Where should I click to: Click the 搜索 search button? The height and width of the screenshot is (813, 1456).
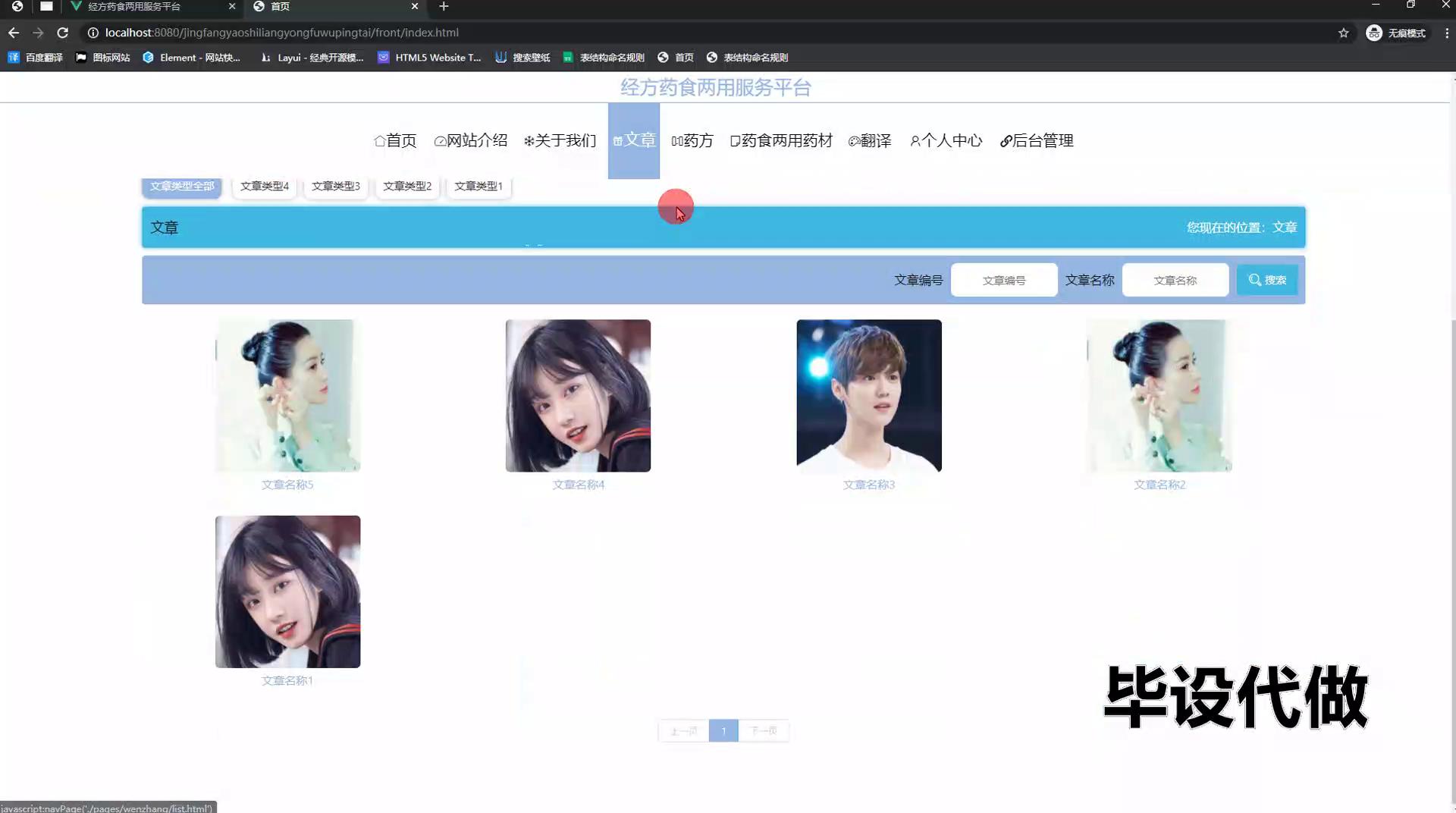coord(1266,280)
